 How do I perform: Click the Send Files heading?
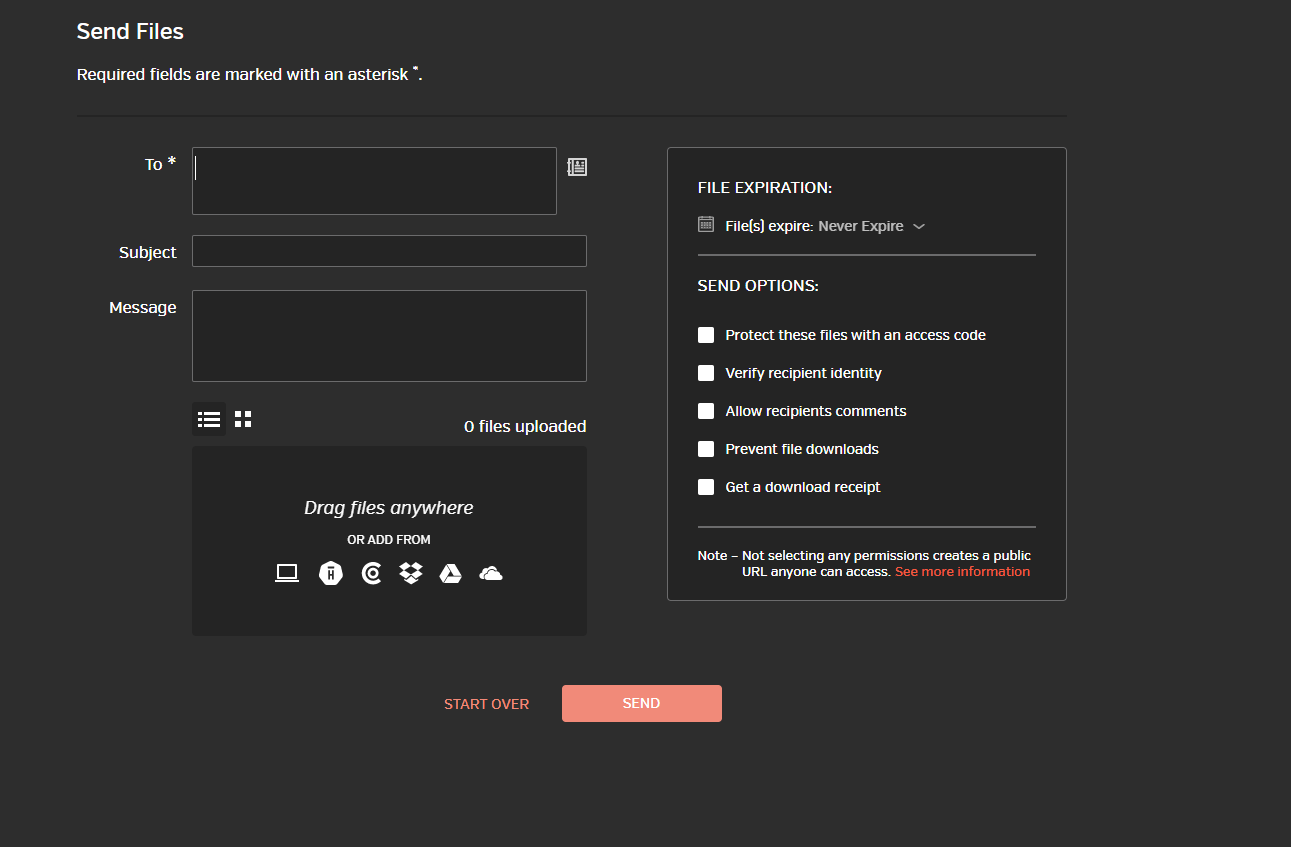coord(131,31)
